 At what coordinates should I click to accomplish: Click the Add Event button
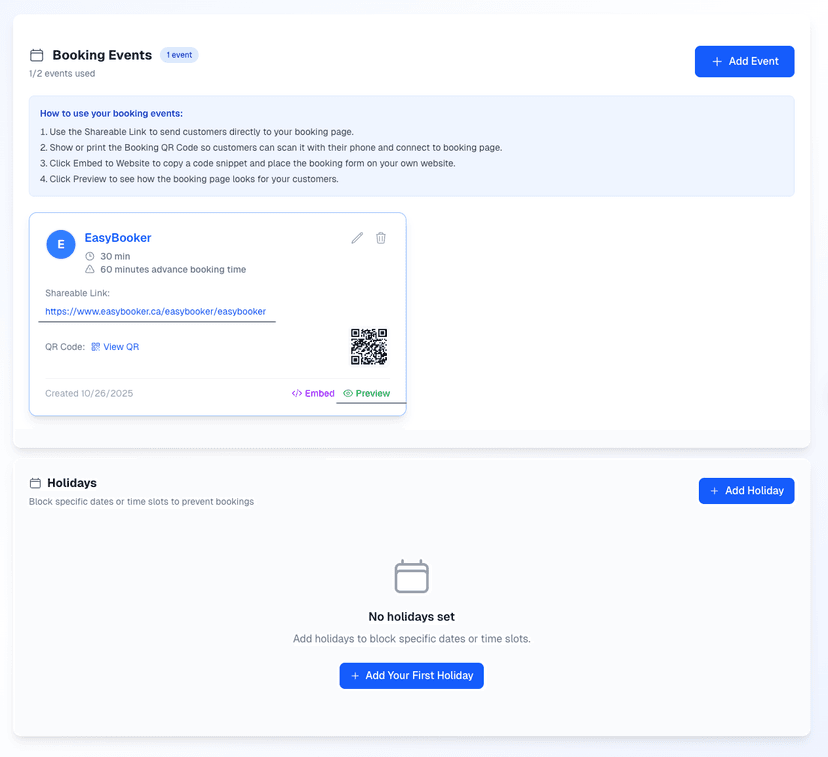coord(744,61)
